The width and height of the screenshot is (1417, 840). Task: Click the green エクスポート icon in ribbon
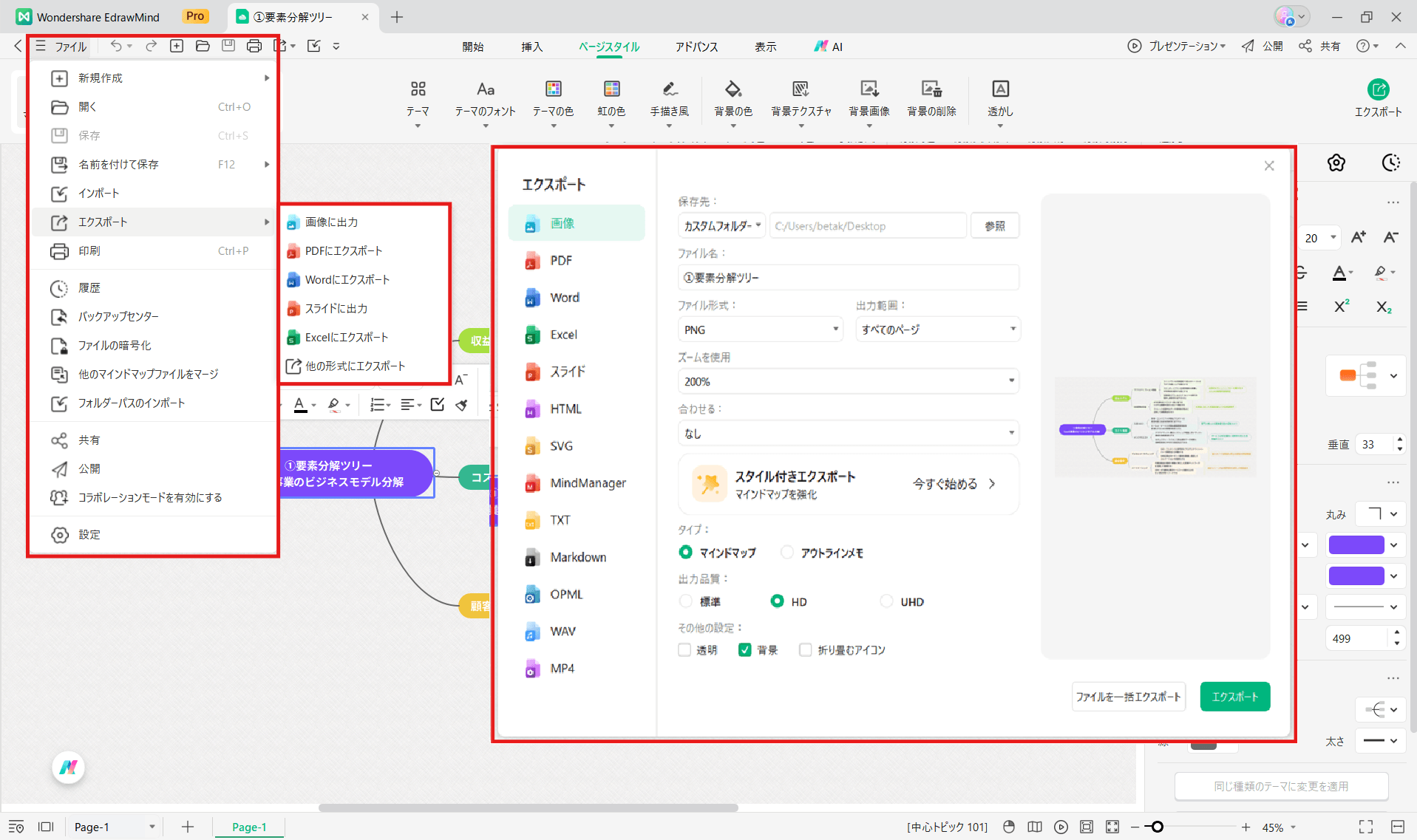[1378, 89]
